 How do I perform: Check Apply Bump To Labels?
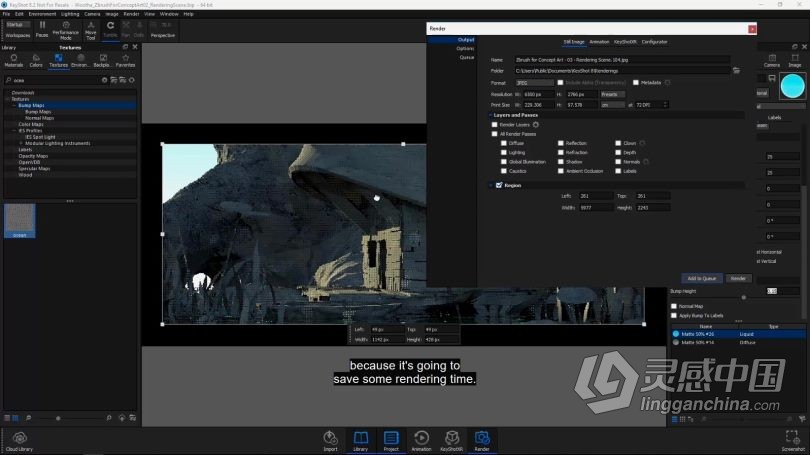674,316
